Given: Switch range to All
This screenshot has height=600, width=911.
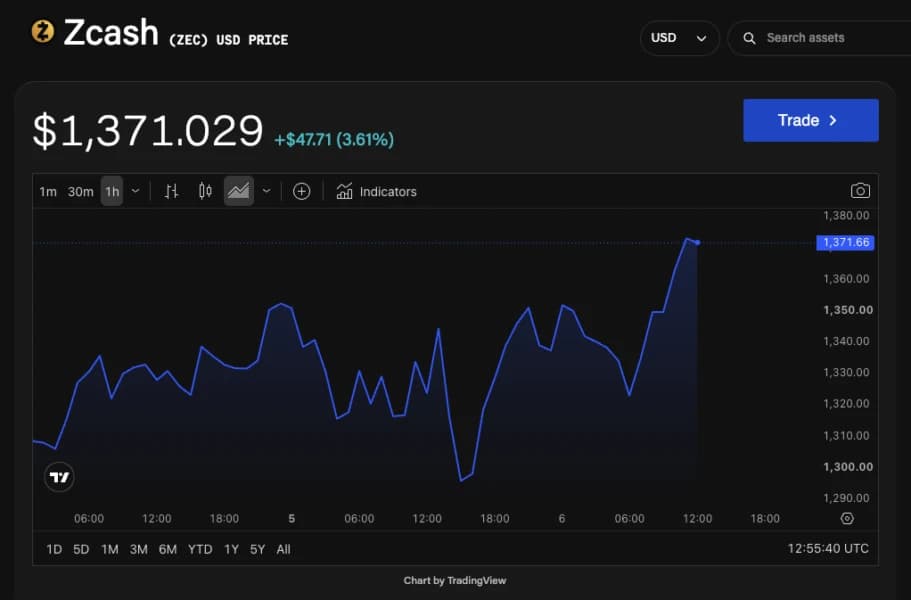Looking at the screenshot, I should point(284,549).
